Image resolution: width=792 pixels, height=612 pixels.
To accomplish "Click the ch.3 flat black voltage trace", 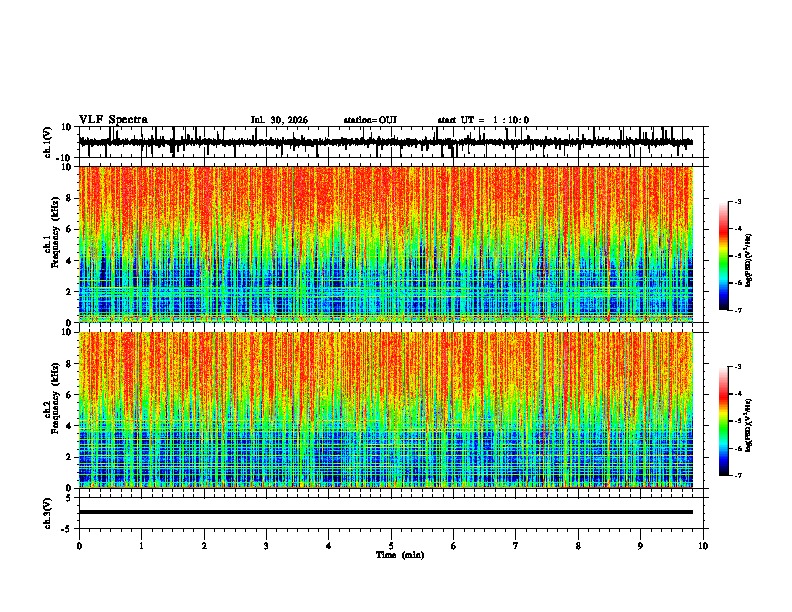I will (x=386, y=512).
